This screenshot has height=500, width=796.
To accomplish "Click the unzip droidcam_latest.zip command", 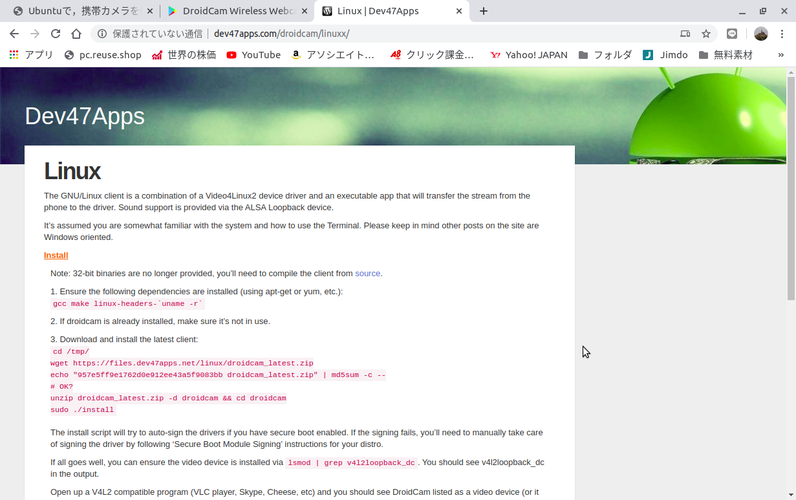I will [168, 398].
